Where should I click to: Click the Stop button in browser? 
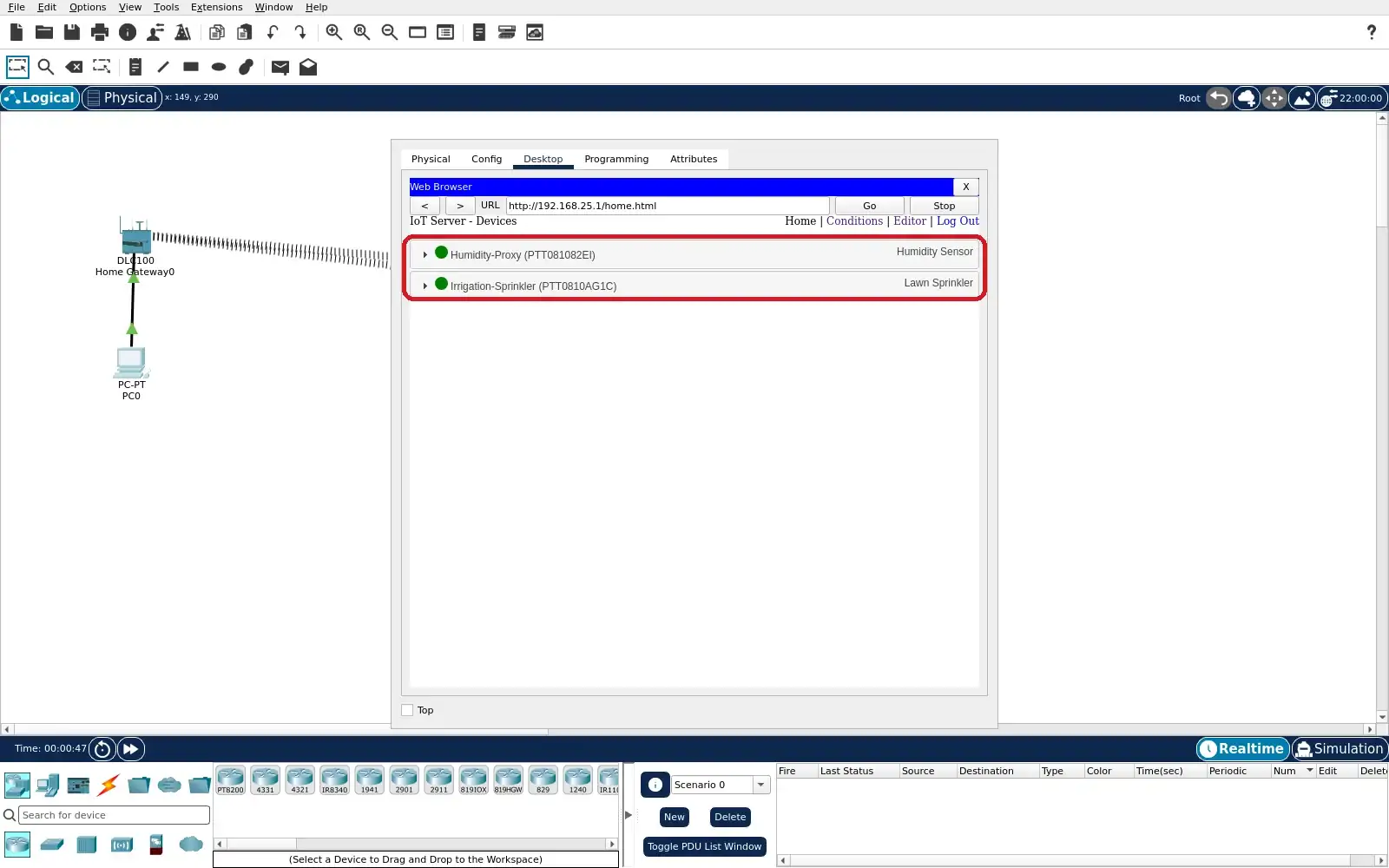(x=944, y=206)
